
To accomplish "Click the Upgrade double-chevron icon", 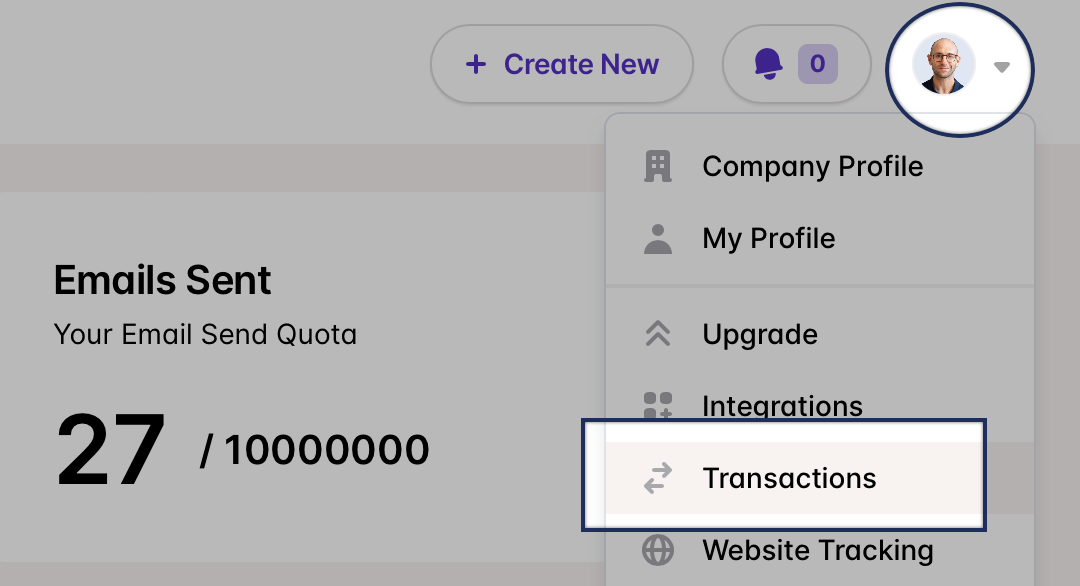I will (x=658, y=334).
